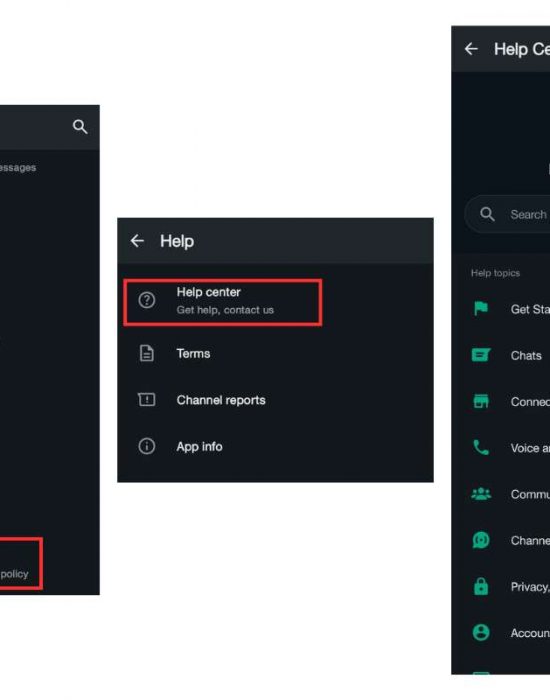Click the Channel reports flag icon
550x700 pixels.
146,400
